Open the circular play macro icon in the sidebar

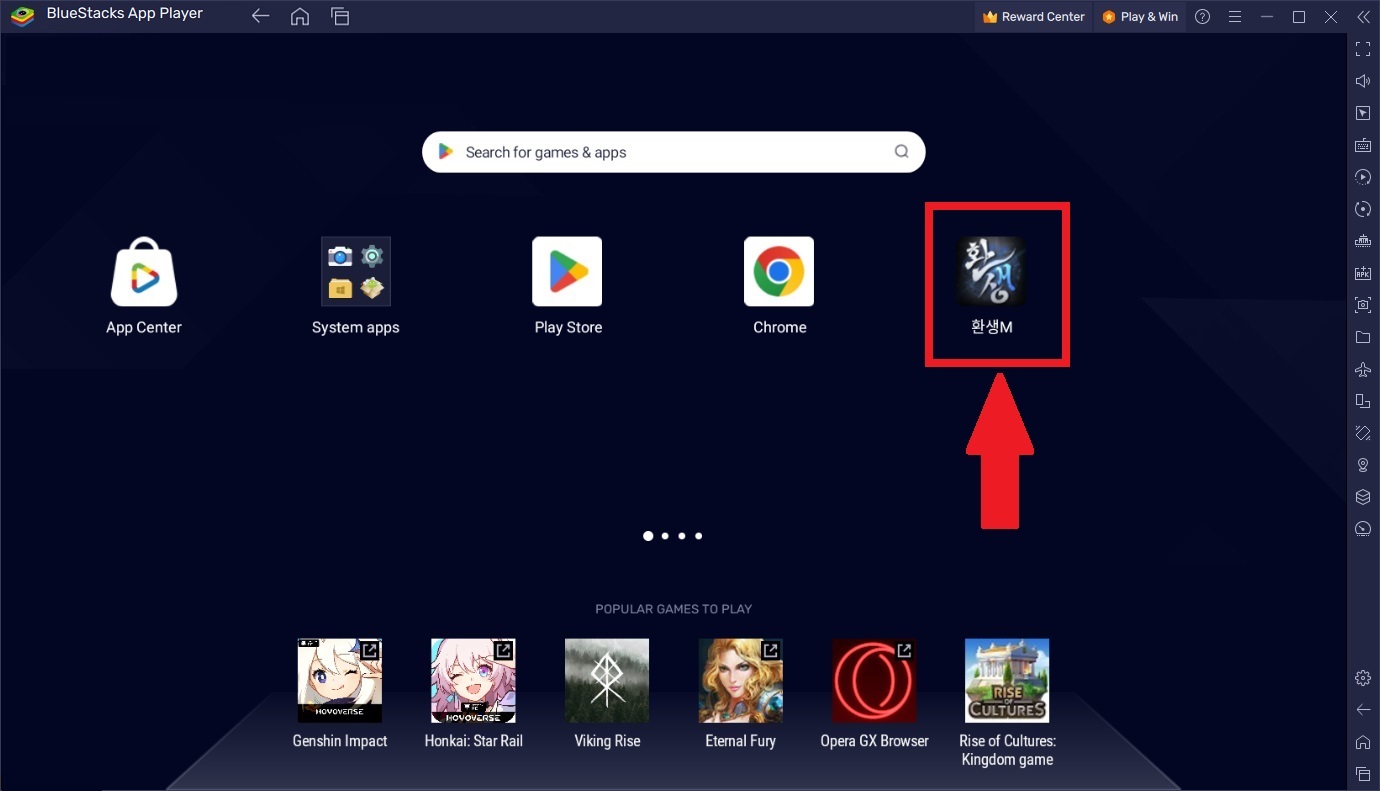click(x=1363, y=177)
